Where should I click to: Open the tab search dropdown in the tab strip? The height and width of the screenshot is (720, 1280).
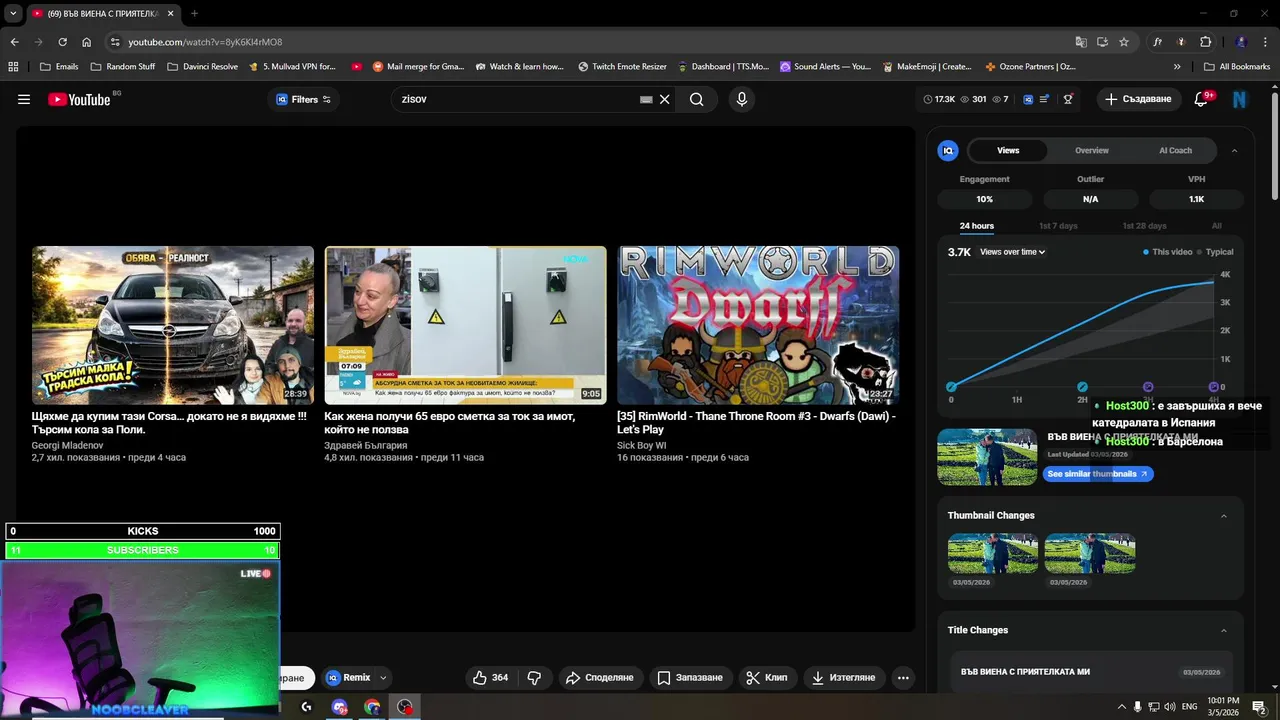13,13
